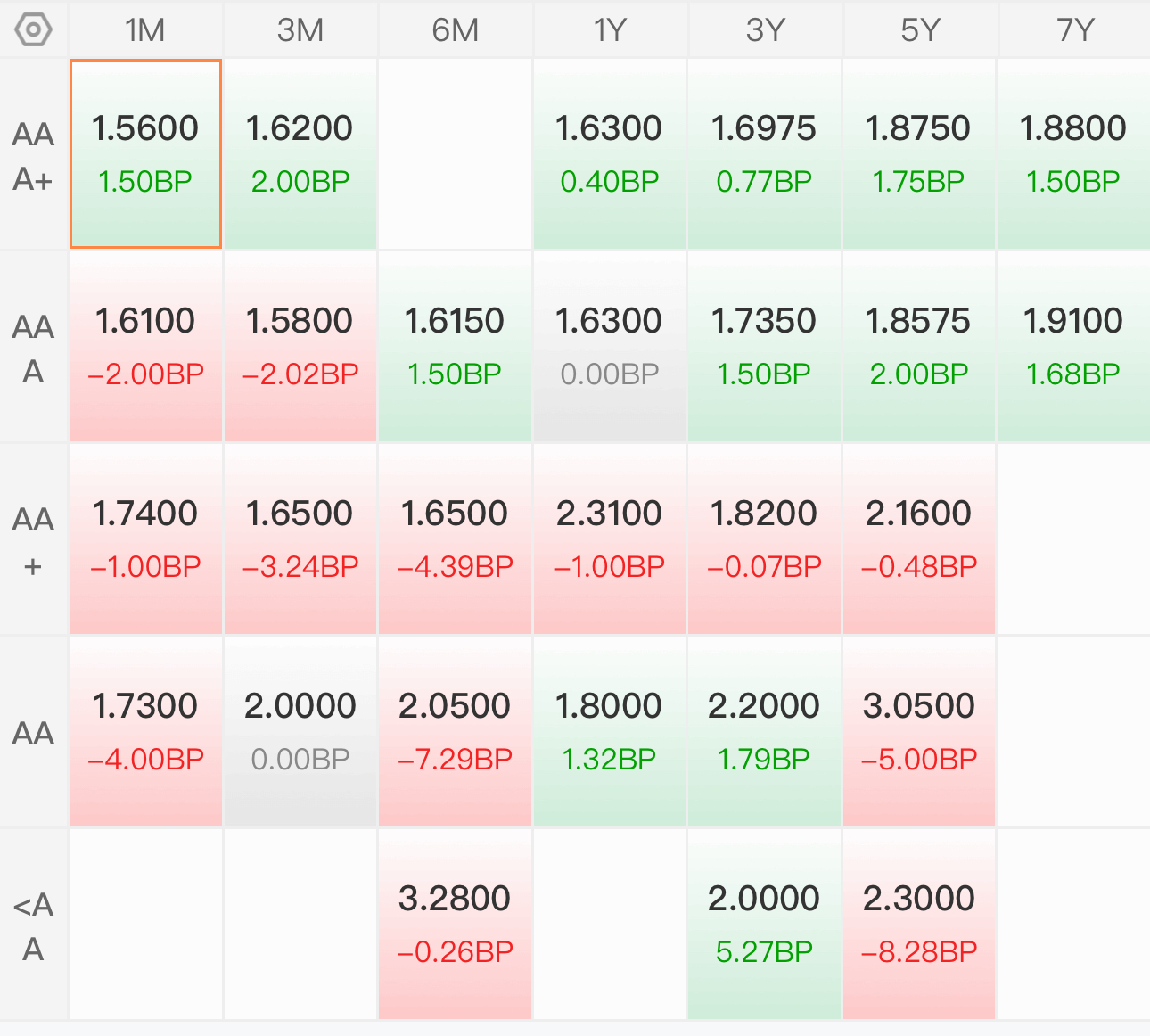Open the AA+ 1Y cell showing 2.3100
This screenshot has height=1036, width=1150.
610,539
